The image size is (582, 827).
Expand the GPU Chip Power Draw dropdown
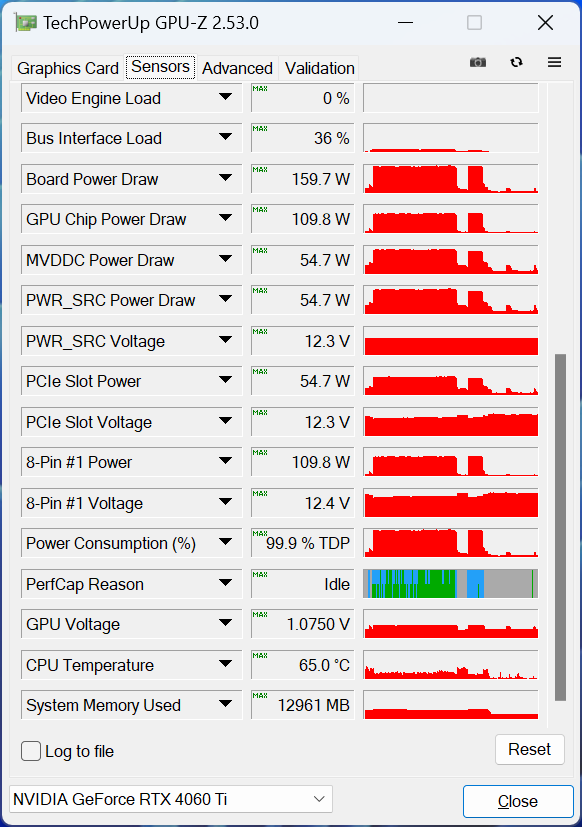(225, 218)
